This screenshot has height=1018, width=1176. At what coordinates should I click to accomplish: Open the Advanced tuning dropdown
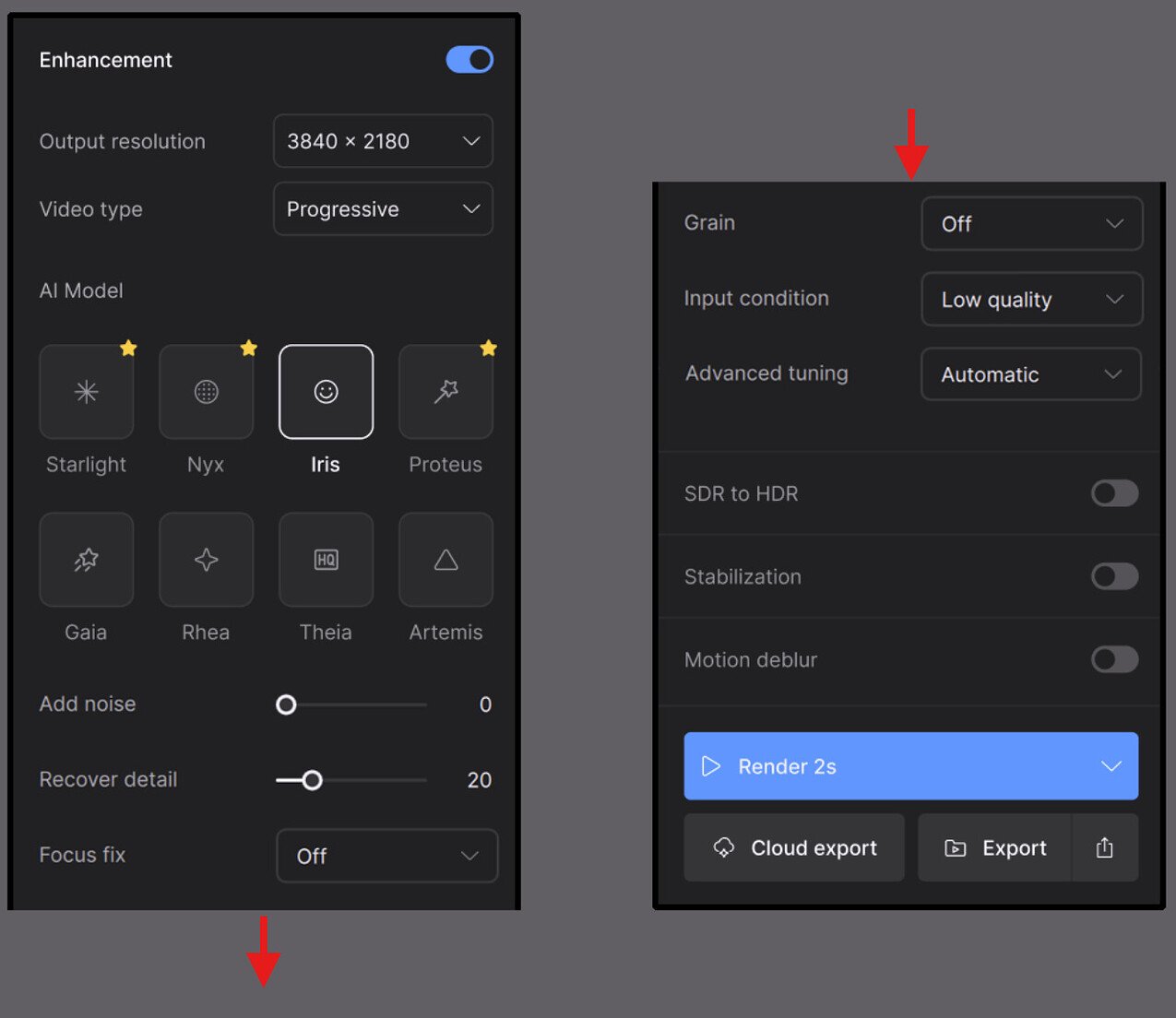(x=1030, y=374)
